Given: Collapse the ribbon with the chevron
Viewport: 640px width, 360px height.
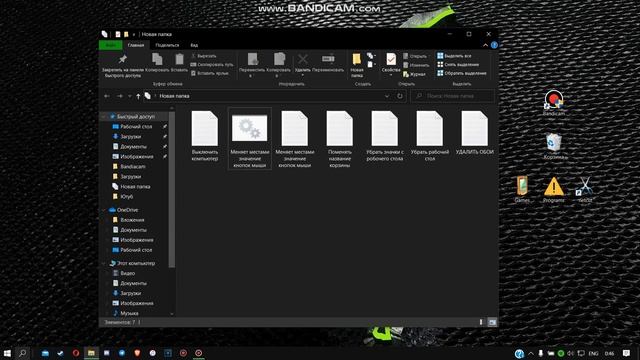Looking at the screenshot, I should [x=485, y=45].
